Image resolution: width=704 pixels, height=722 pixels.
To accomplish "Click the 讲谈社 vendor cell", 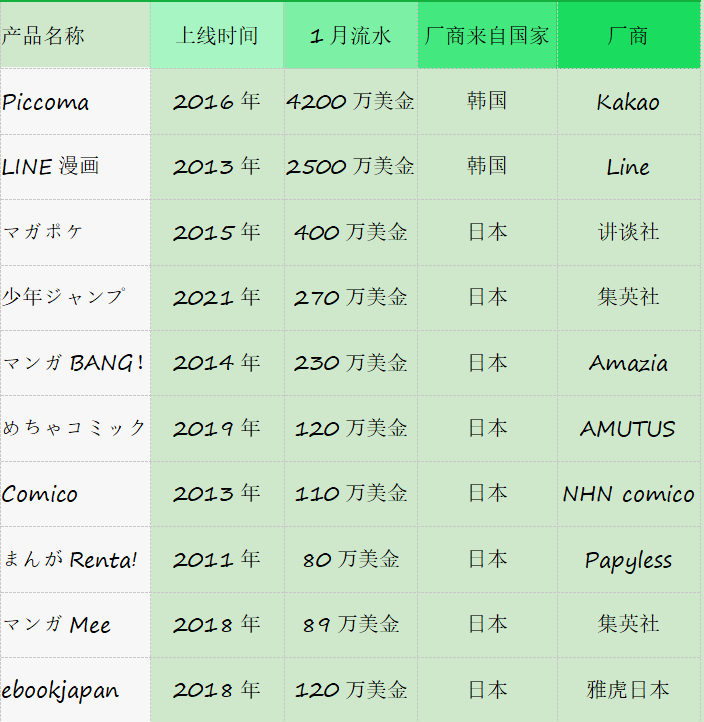I will [x=628, y=232].
